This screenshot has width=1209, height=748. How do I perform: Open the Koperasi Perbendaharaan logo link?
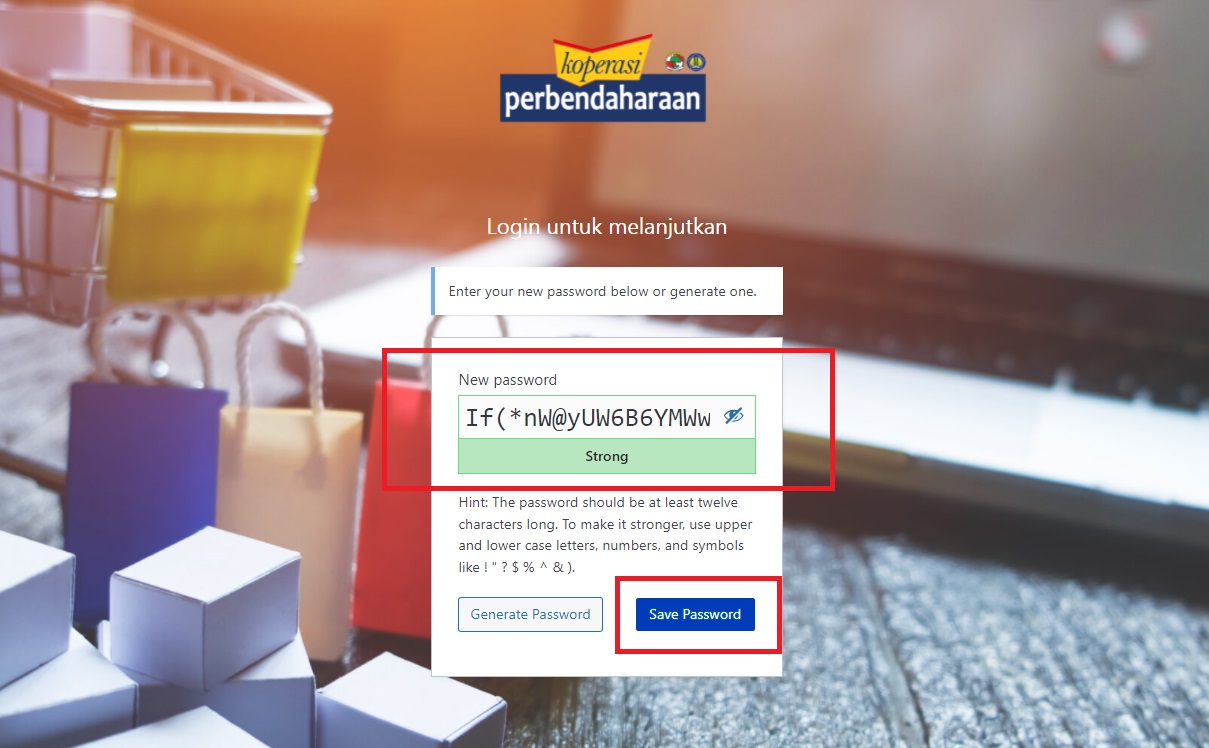click(x=604, y=78)
